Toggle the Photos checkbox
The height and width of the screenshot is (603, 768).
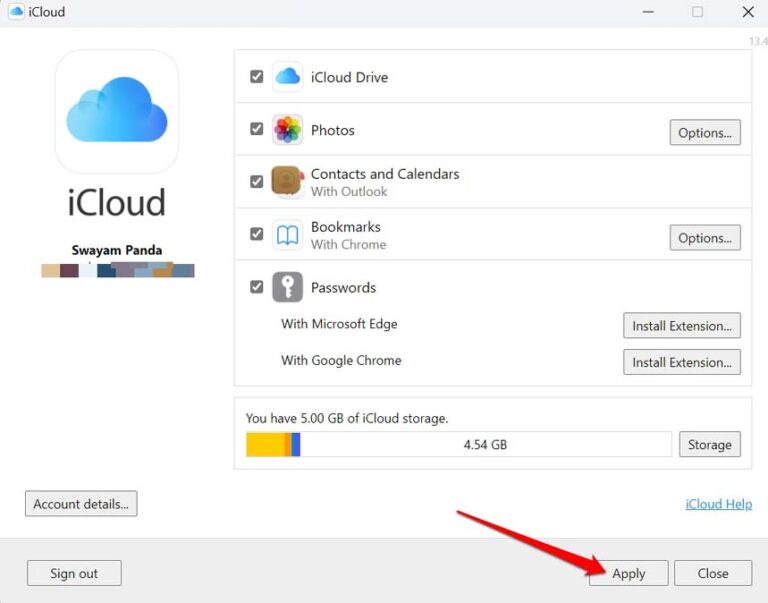tap(257, 130)
